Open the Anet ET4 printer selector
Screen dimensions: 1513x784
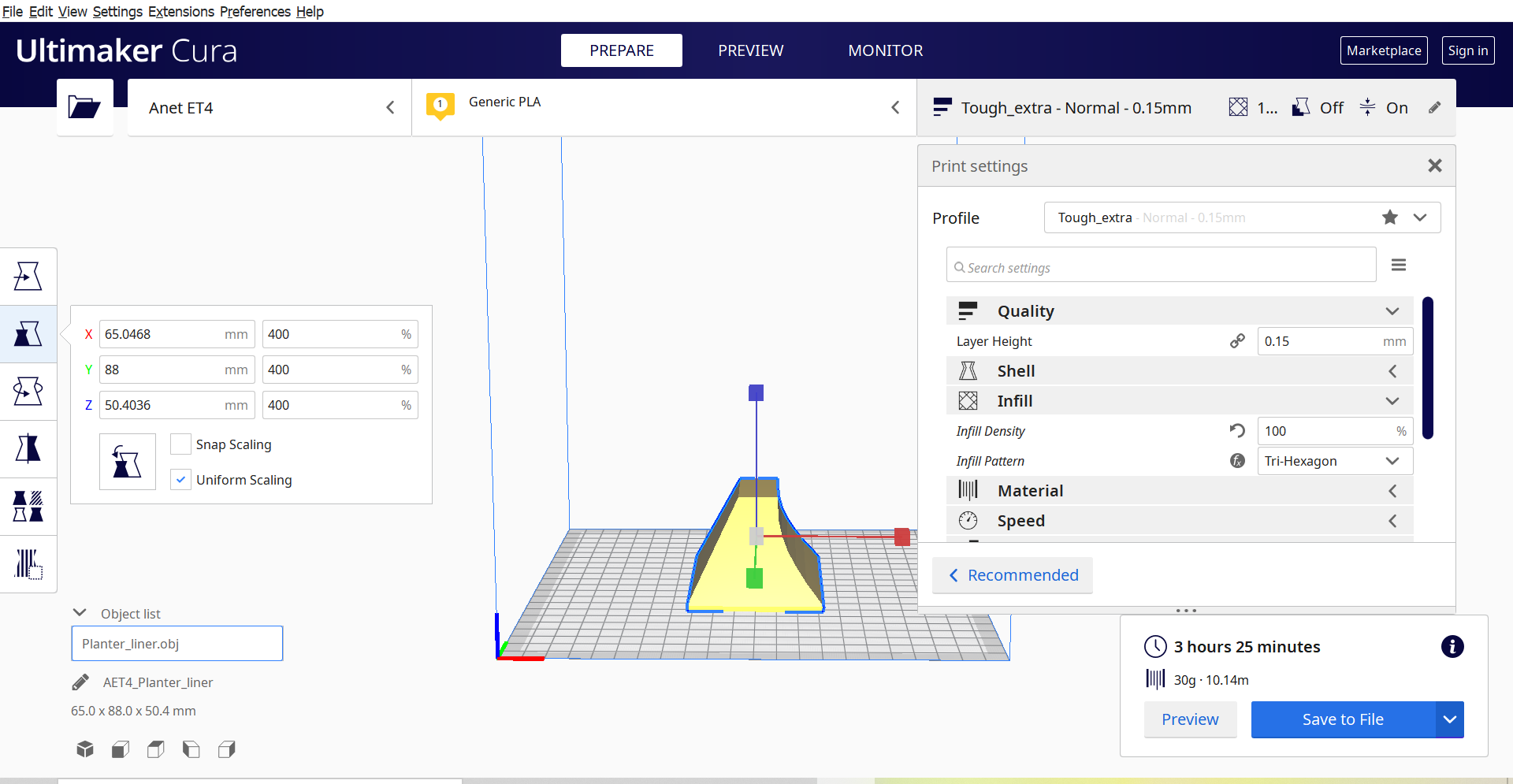tap(270, 108)
